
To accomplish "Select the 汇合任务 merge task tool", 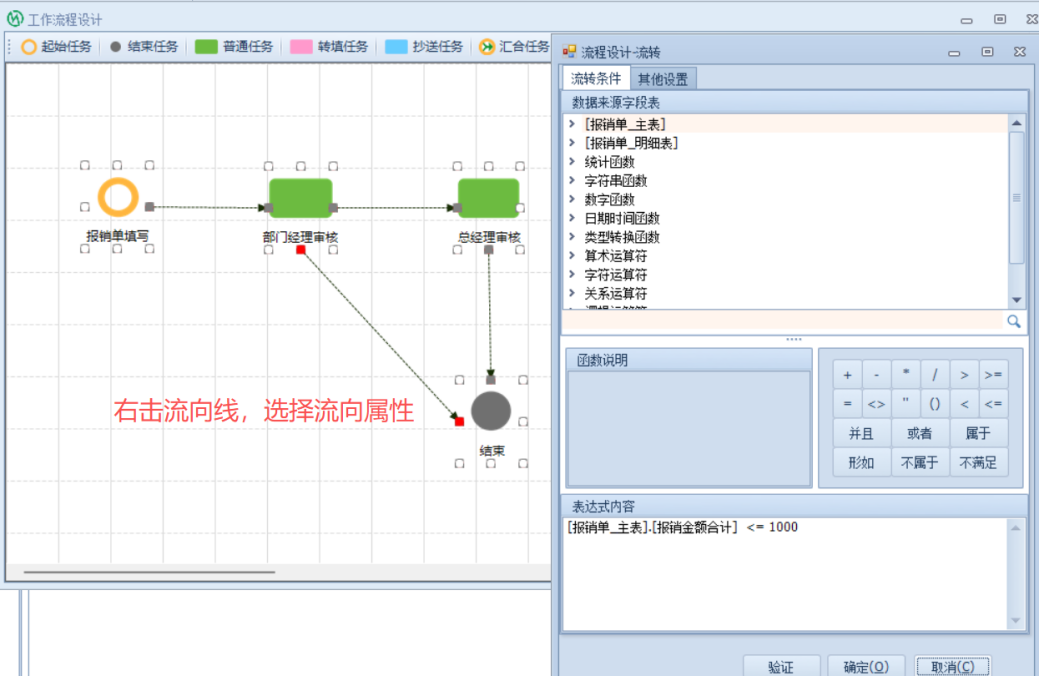I will click(514, 47).
